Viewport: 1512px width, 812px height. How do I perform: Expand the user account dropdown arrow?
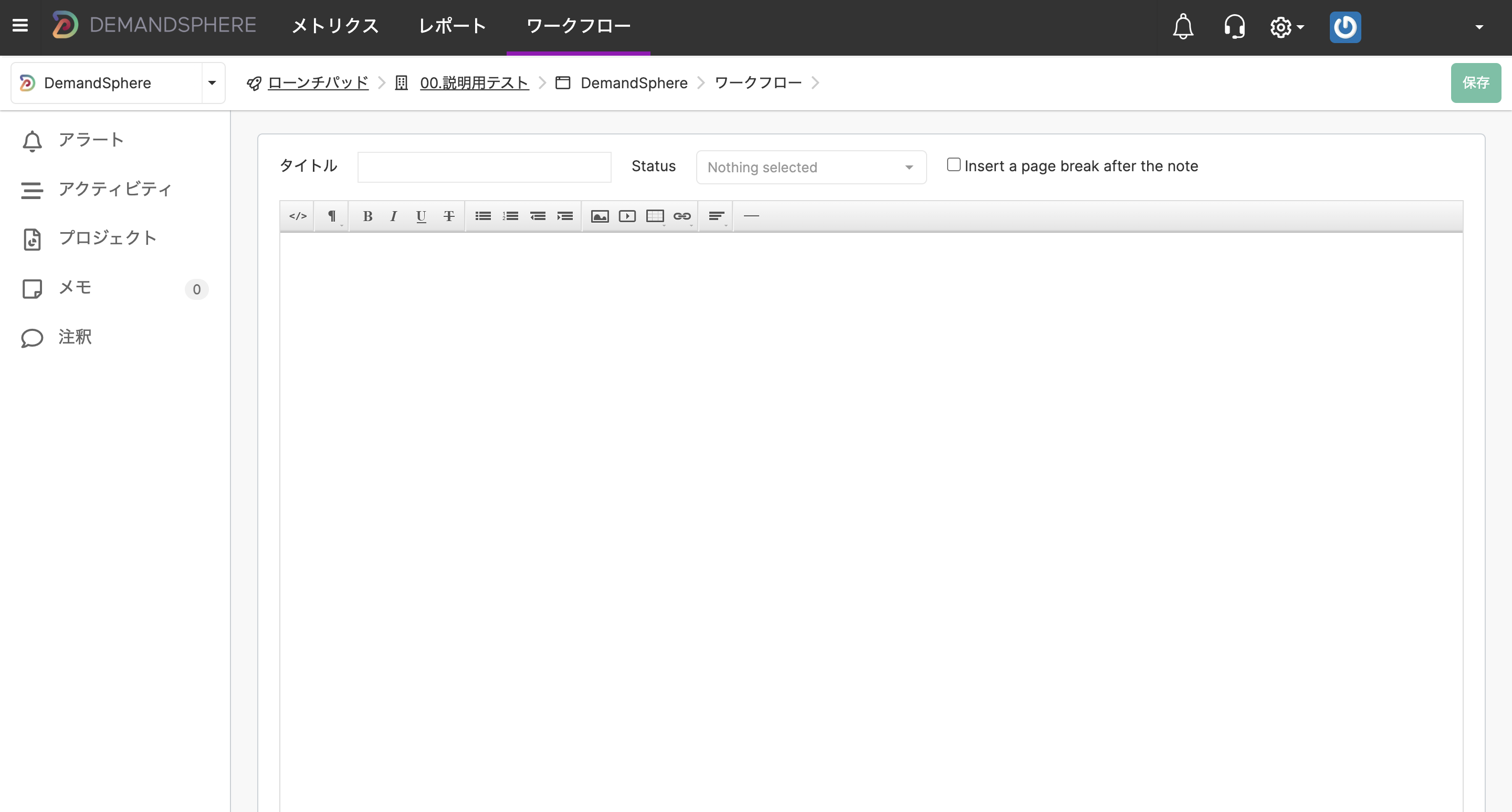1479,27
